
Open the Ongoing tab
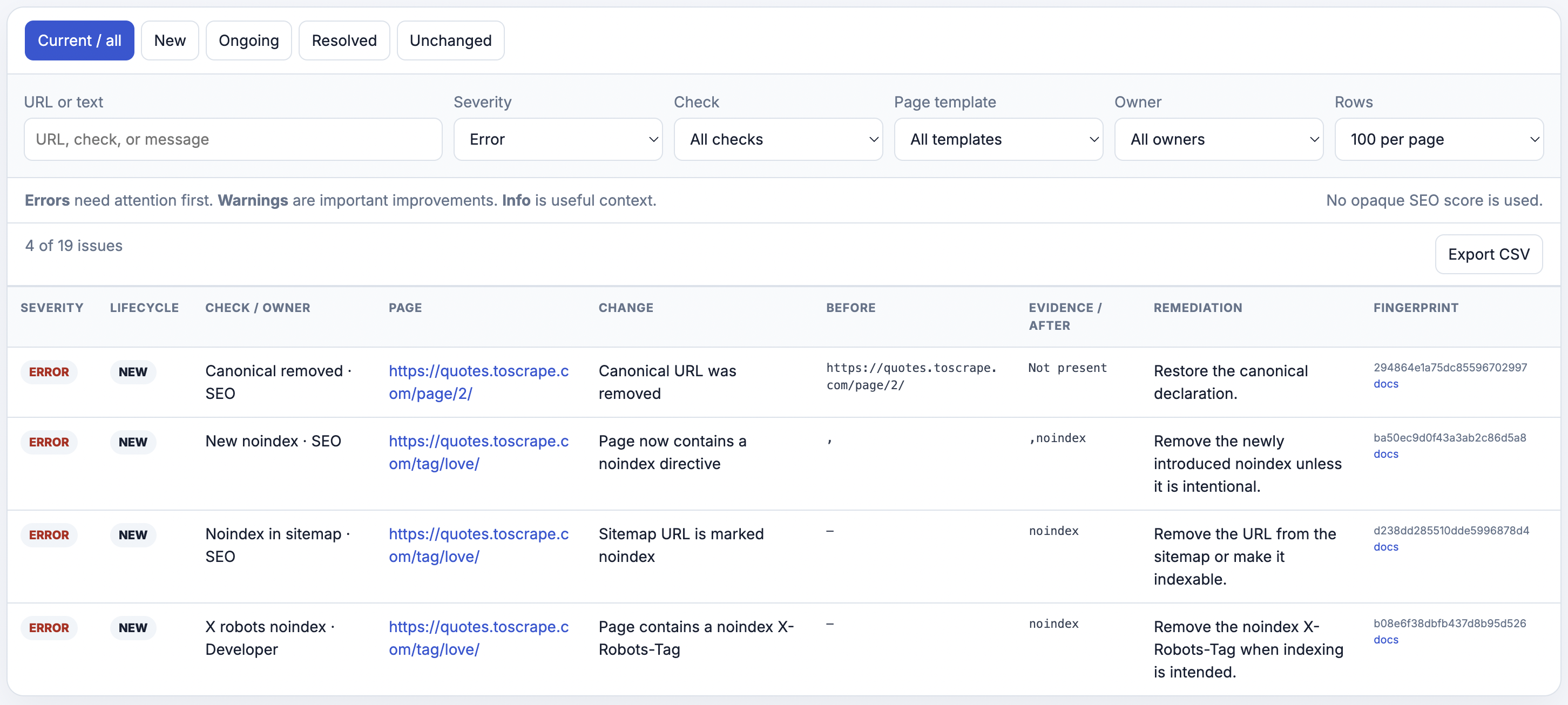248,40
